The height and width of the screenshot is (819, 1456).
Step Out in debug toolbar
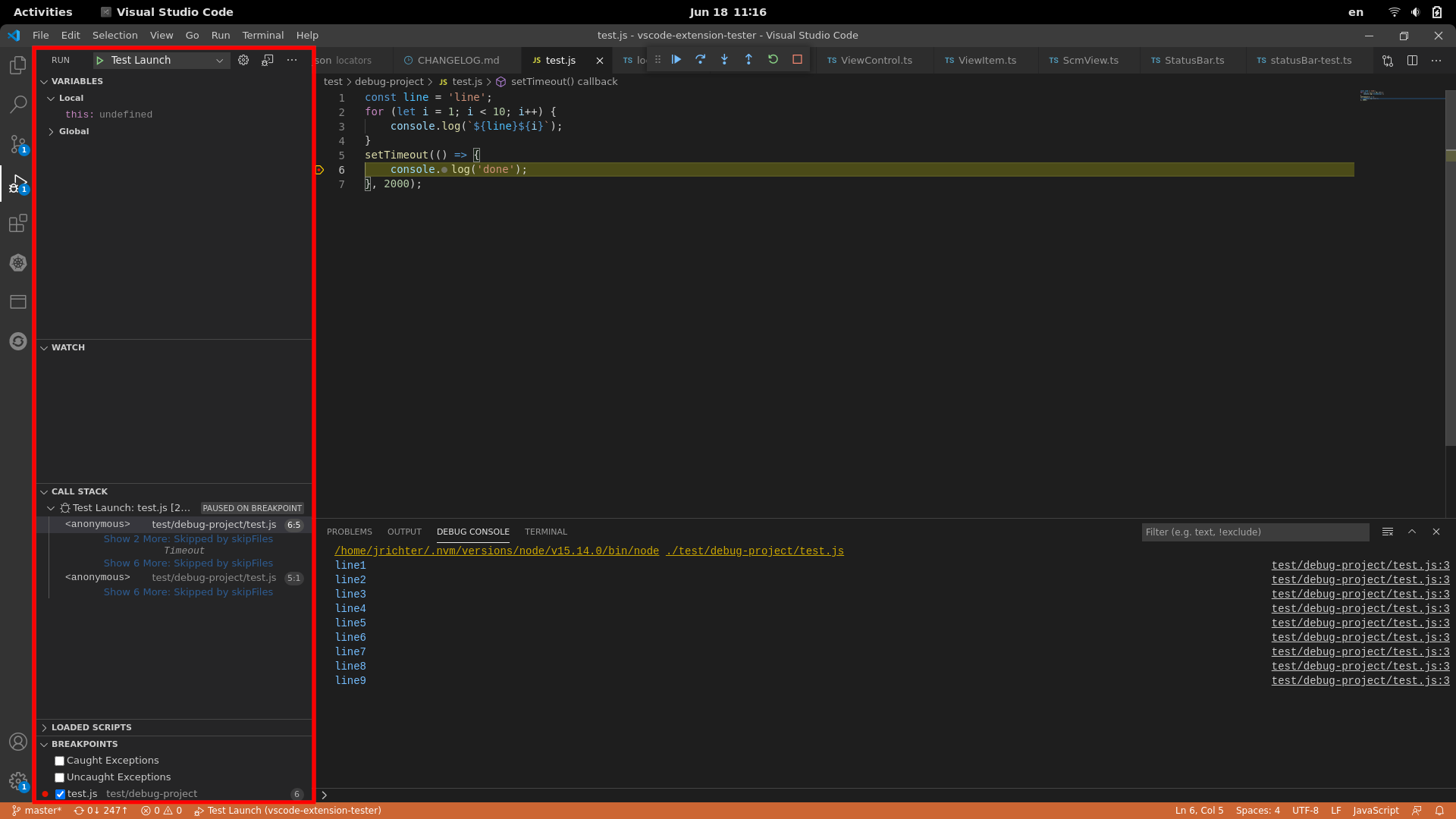pos(748,59)
